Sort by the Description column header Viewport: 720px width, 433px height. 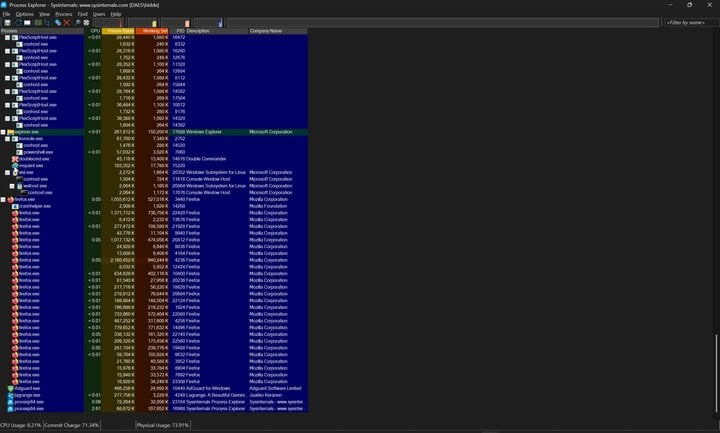tap(217, 31)
